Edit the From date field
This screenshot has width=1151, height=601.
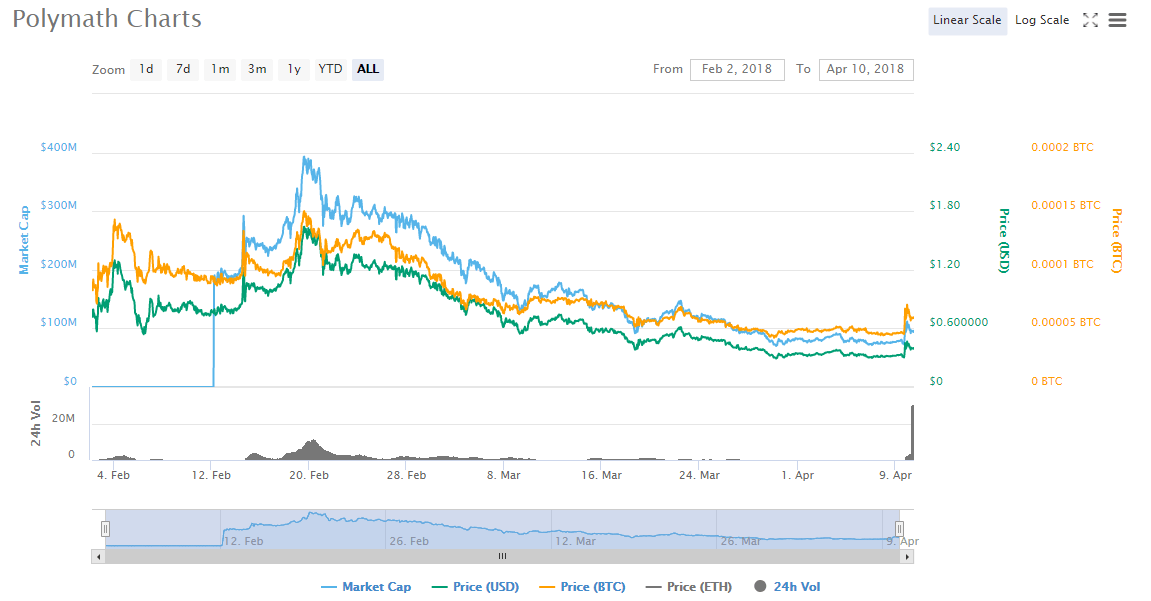coord(737,69)
